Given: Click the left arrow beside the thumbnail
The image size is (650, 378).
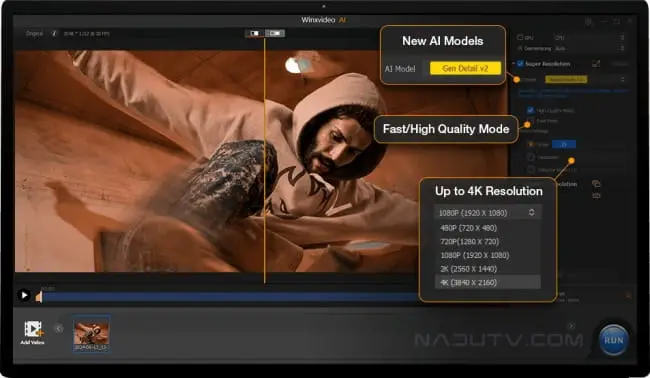Looking at the screenshot, I should click(x=58, y=329).
